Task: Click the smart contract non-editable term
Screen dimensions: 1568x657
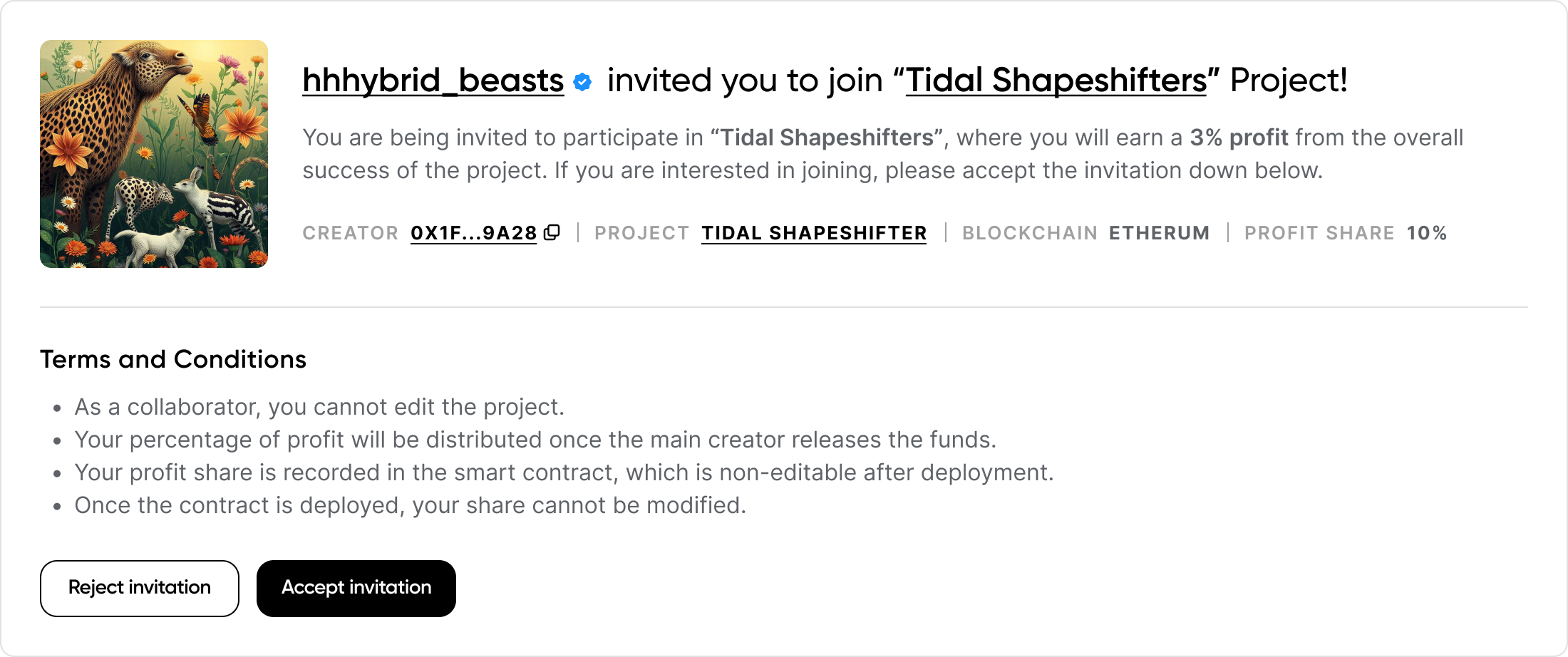Action: 564,472
